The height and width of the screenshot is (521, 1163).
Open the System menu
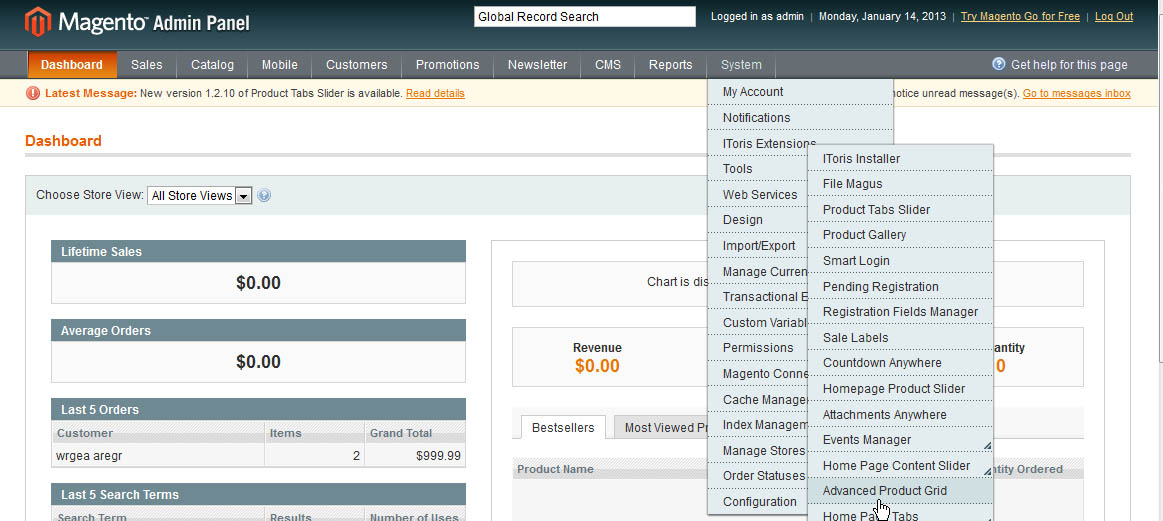coord(741,65)
